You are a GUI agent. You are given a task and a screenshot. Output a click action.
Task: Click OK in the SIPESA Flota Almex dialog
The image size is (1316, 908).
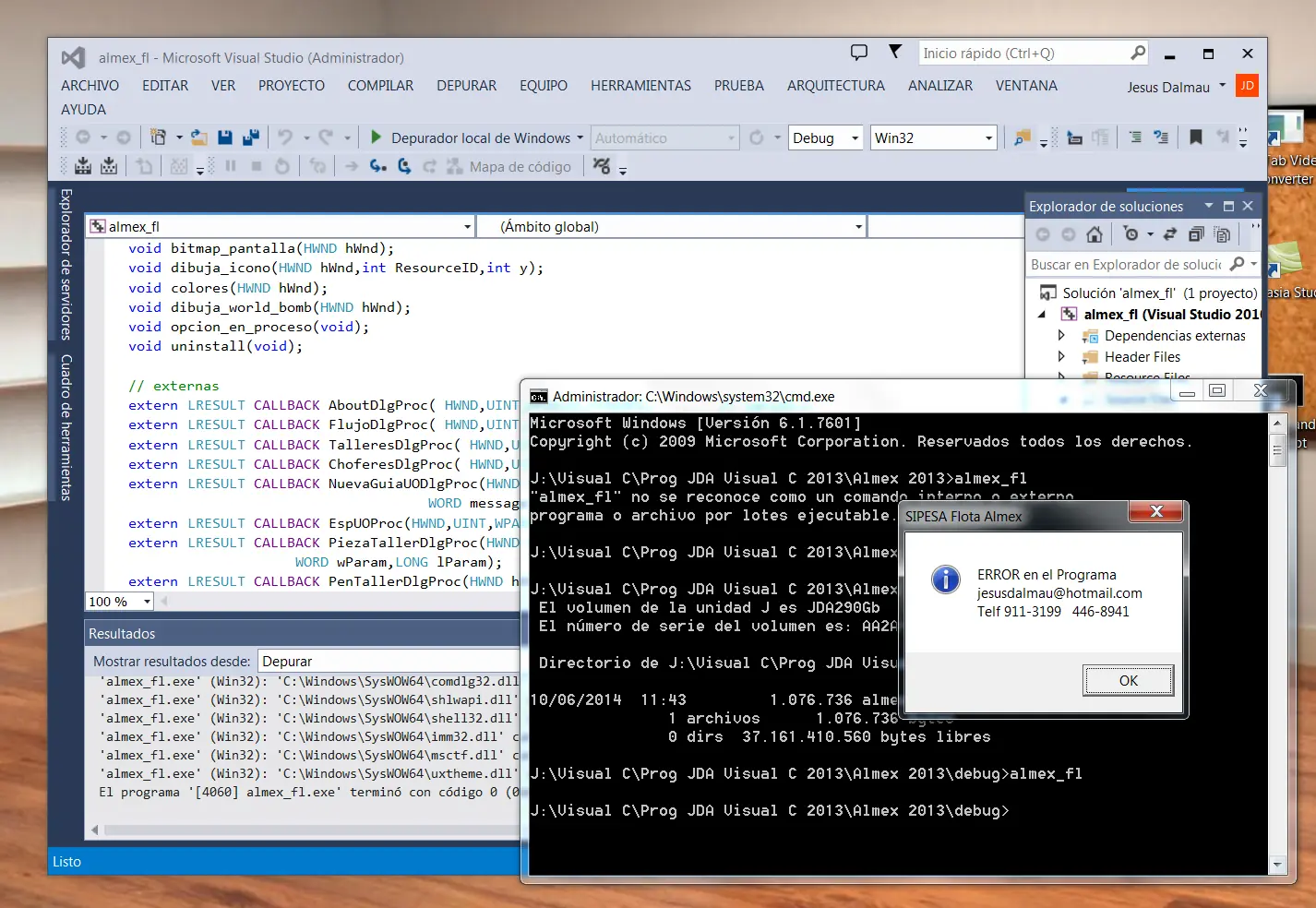[x=1128, y=680]
